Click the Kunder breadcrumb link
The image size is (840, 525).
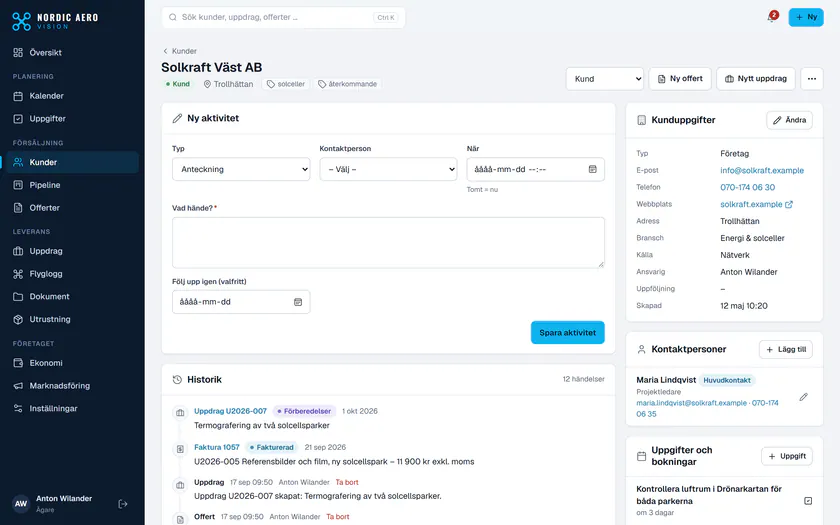184,51
